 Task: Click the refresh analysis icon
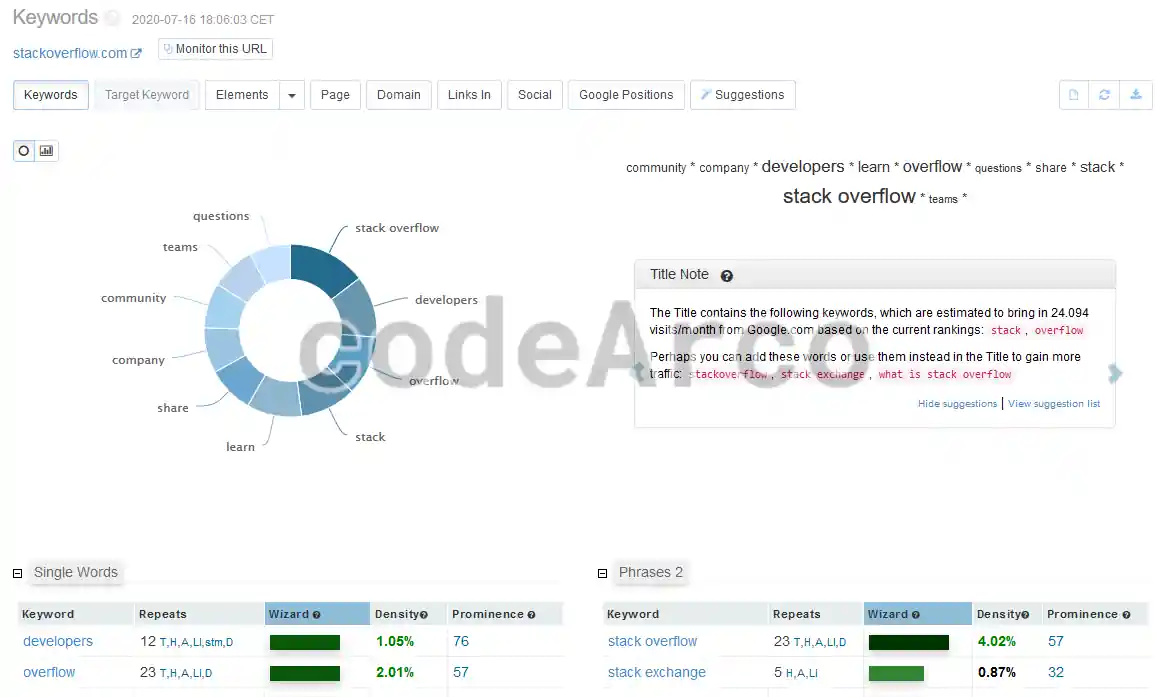click(1104, 95)
